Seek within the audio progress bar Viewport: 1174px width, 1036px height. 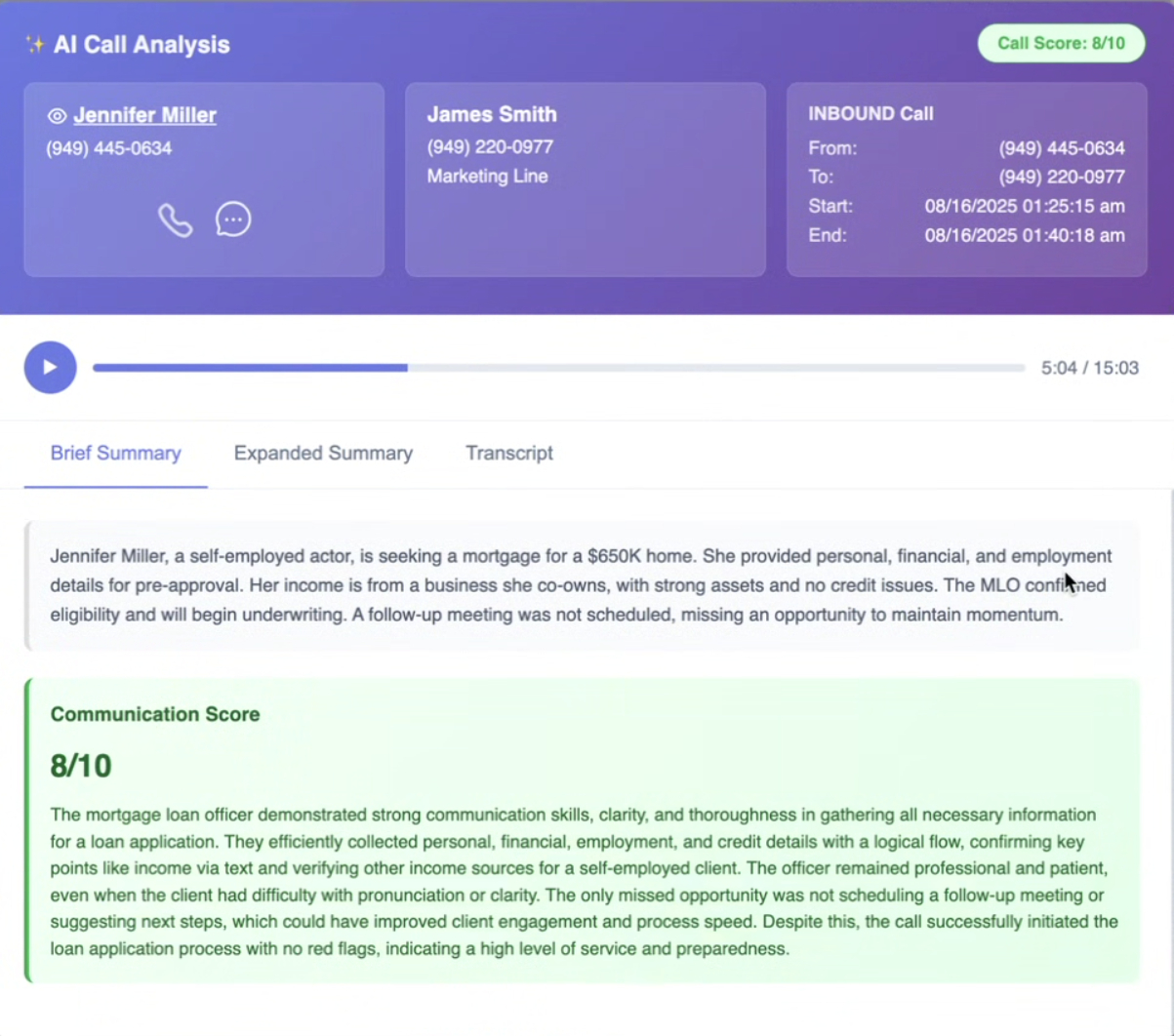pos(558,368)
